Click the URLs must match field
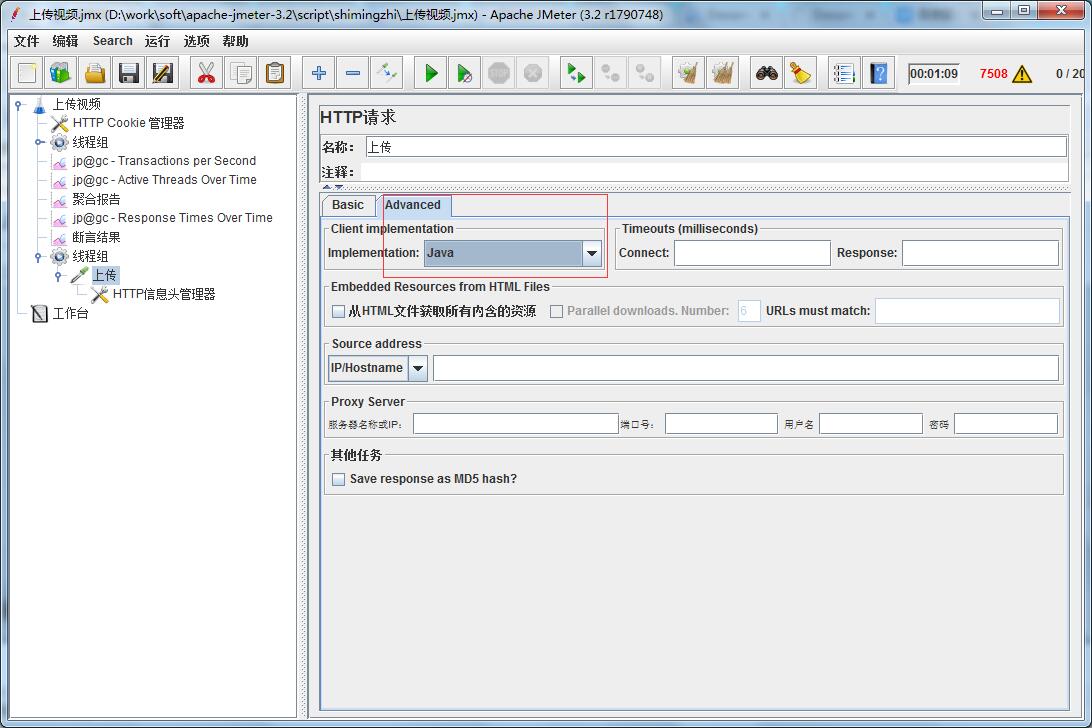This screenshot has width=1092, height=728. 967,311
